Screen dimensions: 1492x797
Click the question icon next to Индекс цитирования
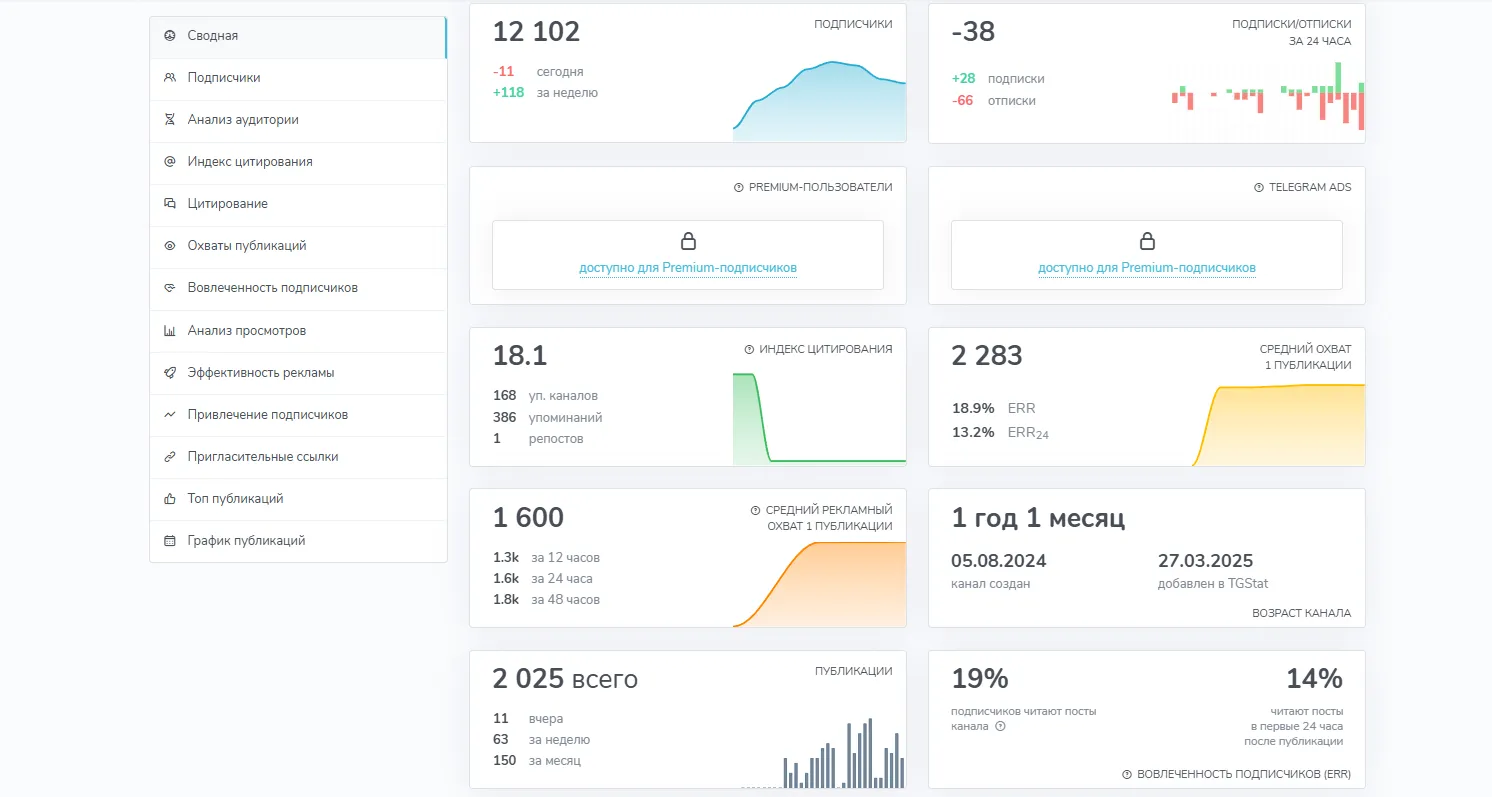point(749,349)
